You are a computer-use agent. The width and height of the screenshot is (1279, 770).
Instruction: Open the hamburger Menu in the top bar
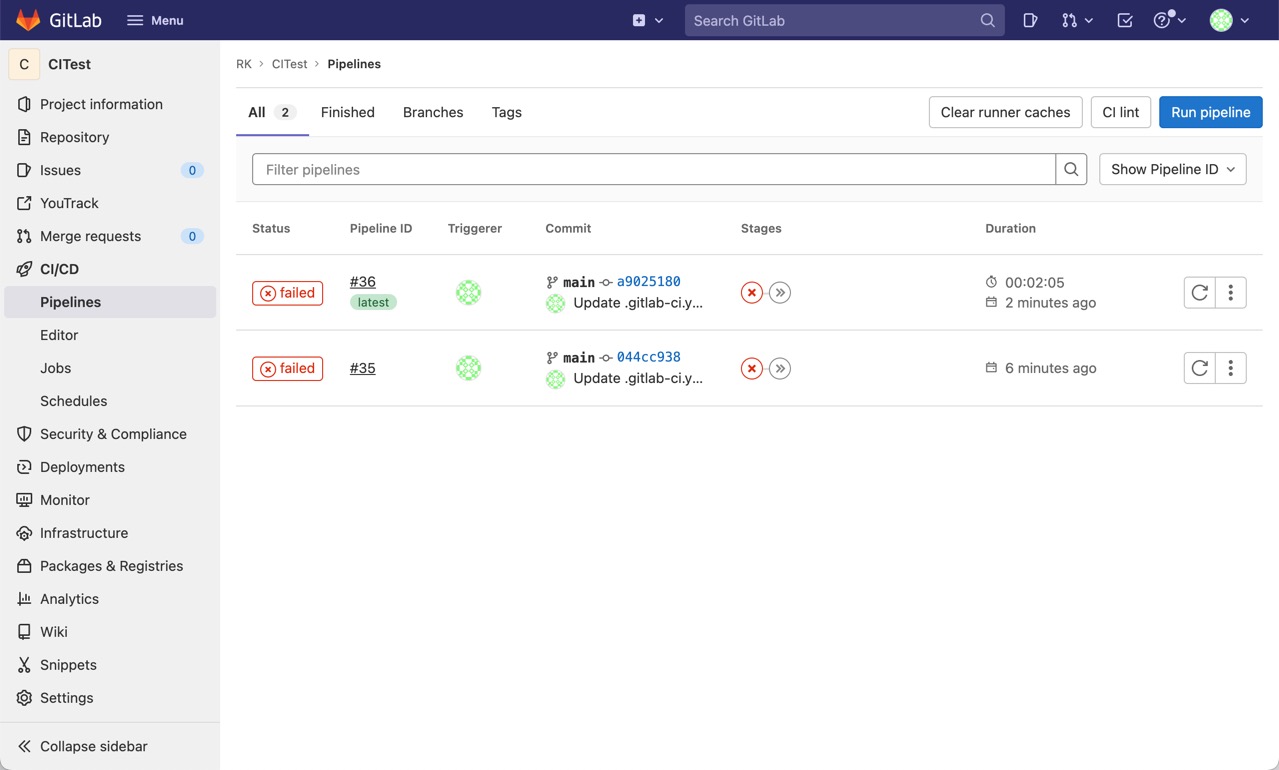pyautogui.click(x=155, y=20)
